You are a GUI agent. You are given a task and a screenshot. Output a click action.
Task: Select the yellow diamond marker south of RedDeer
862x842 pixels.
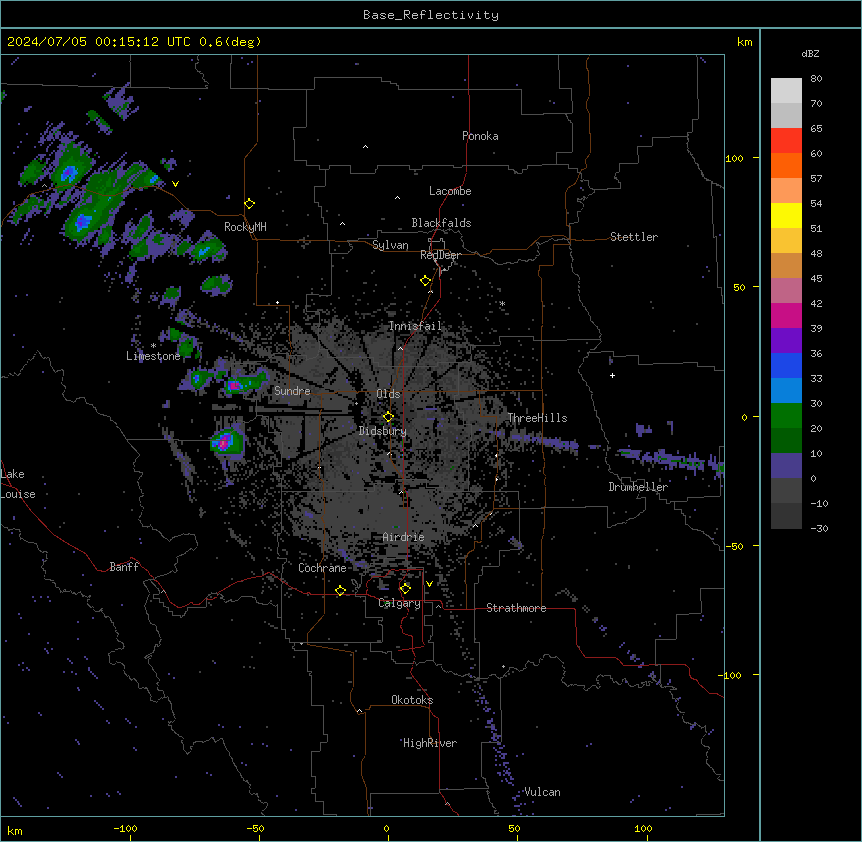425,281
